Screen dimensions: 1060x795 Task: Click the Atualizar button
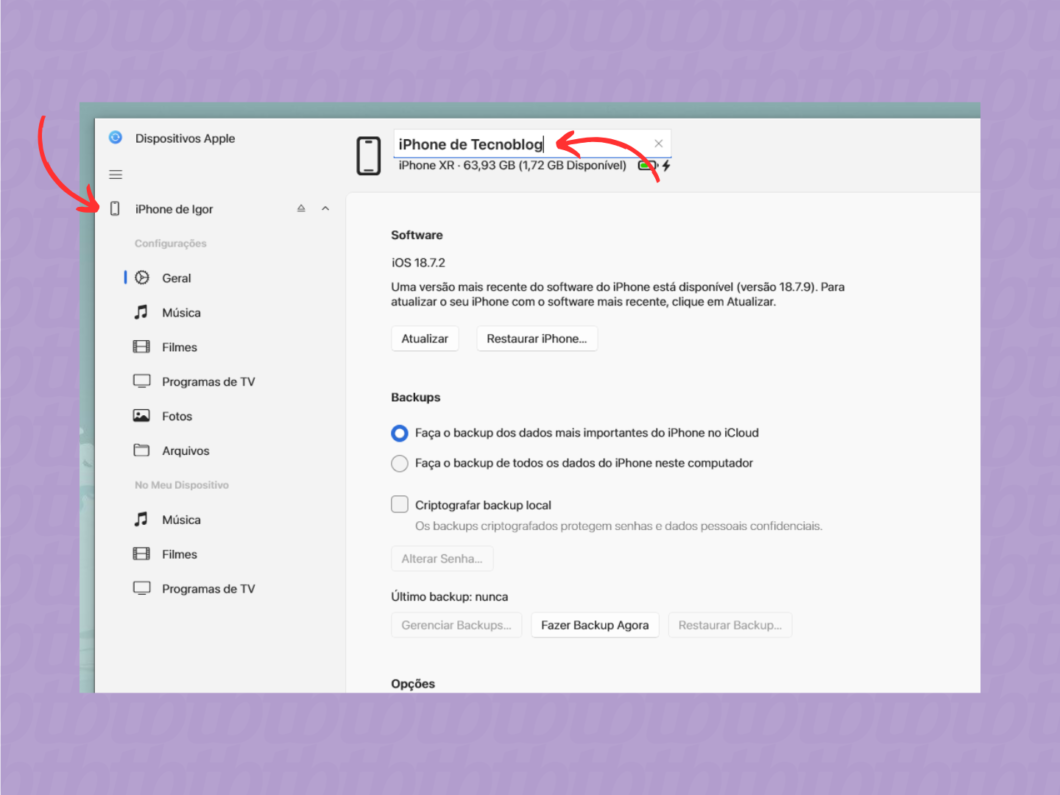(425, 339)
